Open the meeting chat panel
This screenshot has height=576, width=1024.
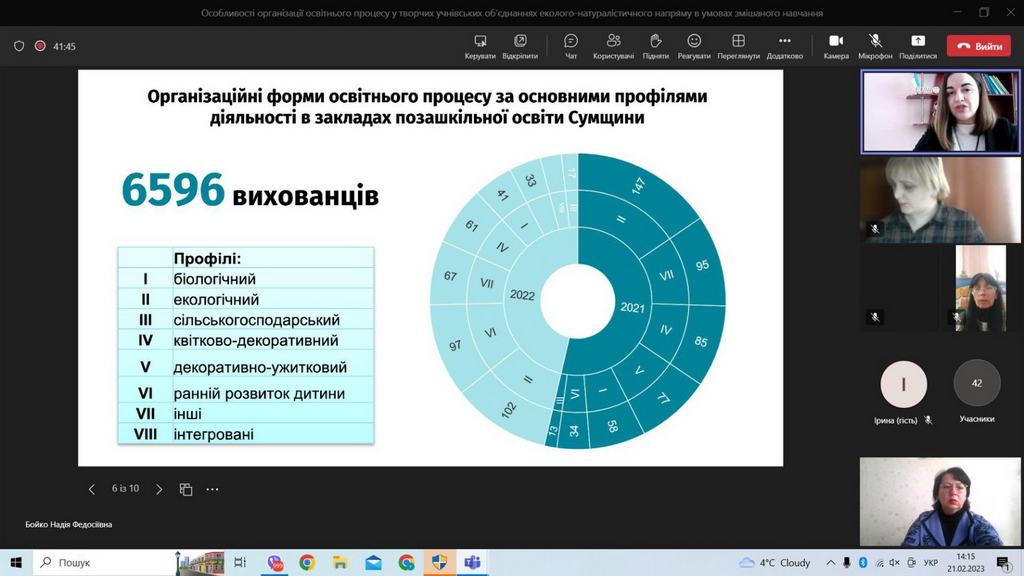coord(571,45)
